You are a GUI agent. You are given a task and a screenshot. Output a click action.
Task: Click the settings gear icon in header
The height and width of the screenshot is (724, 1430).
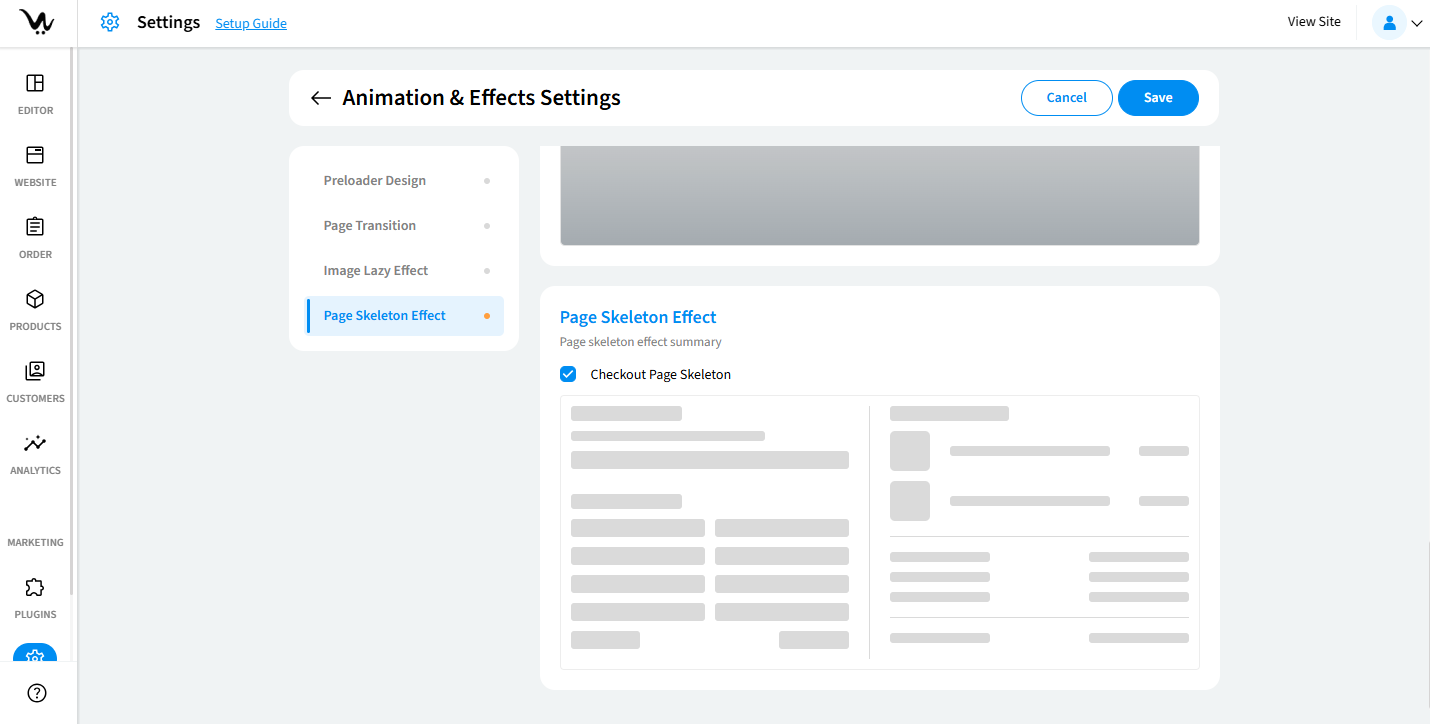110,22
